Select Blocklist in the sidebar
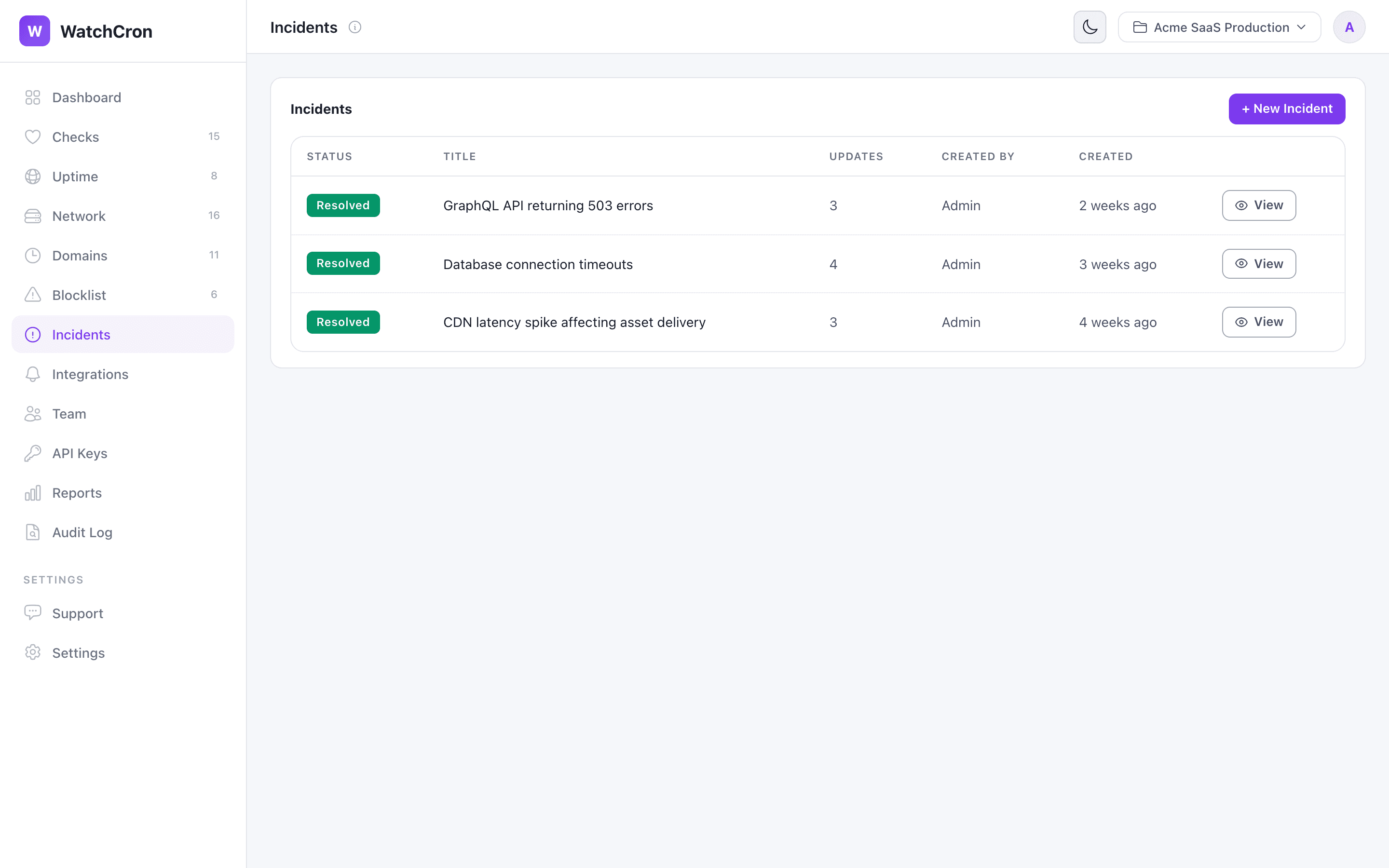The height and width of the screenshot is (868, 1389). 123,295
